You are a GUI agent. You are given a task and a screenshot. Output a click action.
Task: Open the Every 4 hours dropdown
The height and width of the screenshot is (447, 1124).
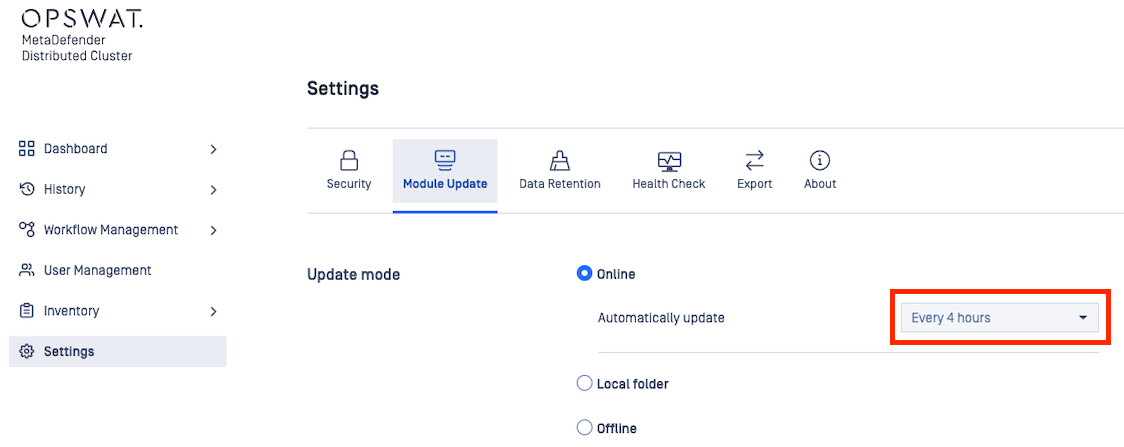coord(998,318)
